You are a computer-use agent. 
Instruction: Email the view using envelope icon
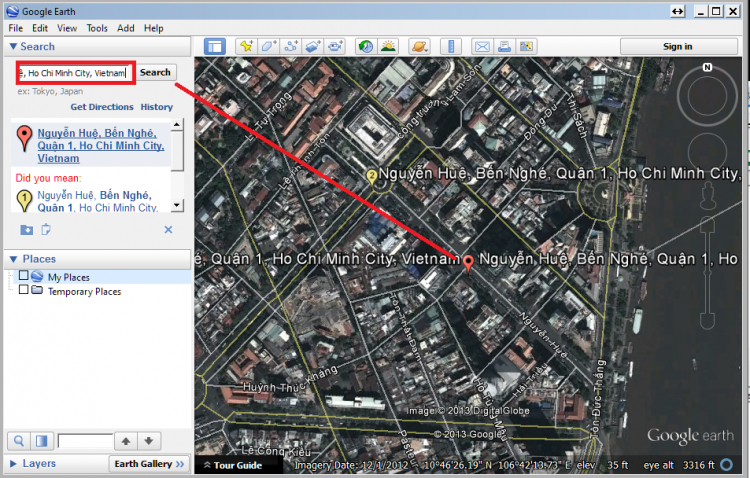coord(482,46)
